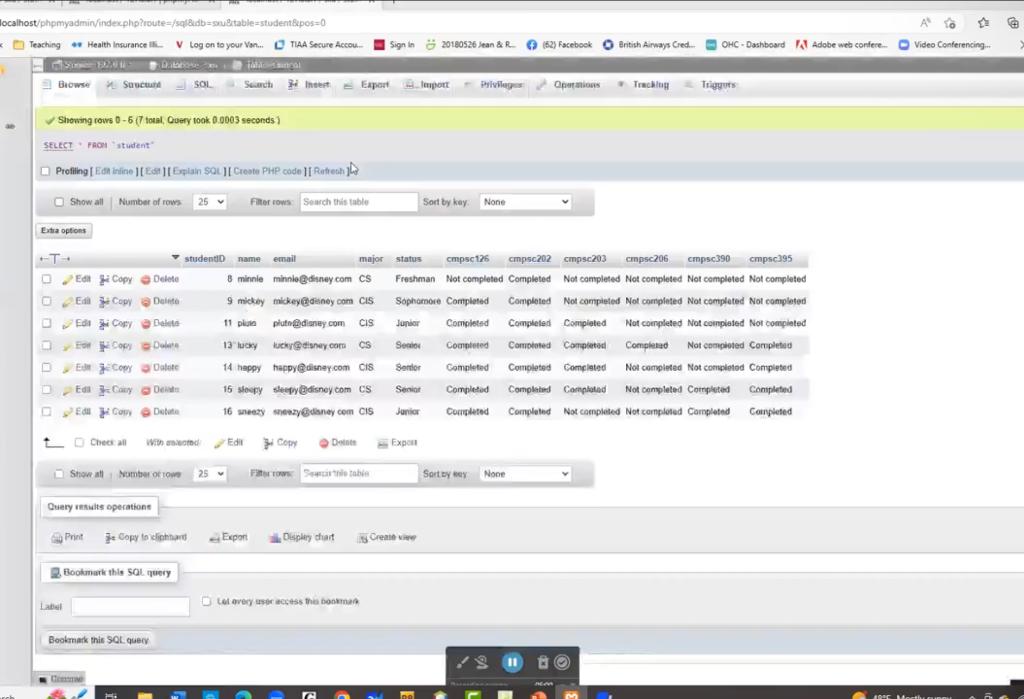Expand the Extra options panel
1024x699 pixels.
63,231
